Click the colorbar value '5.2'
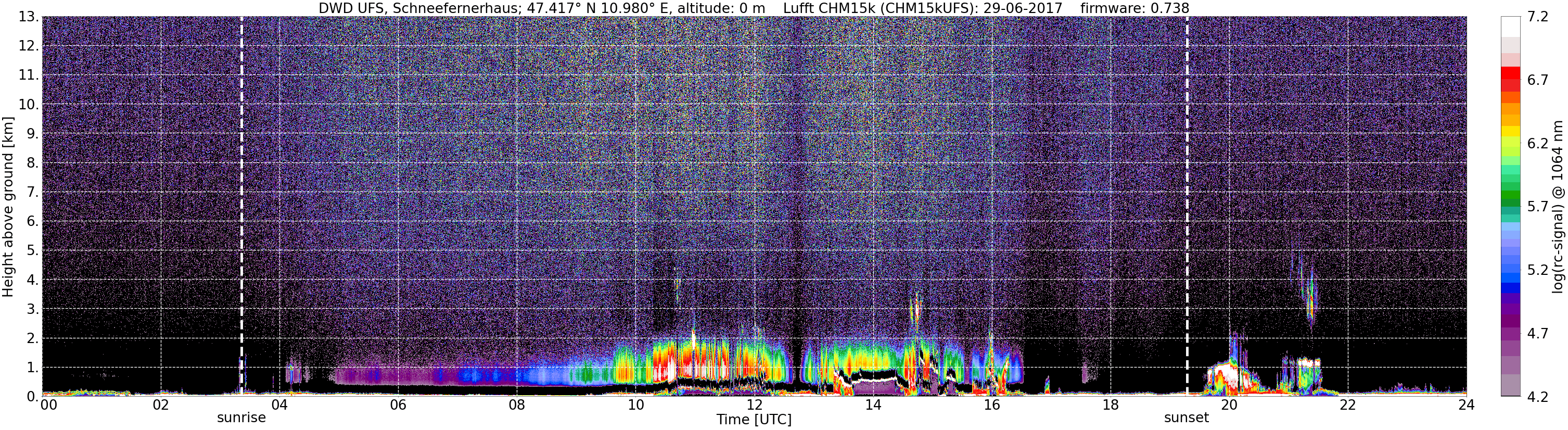Image resolution: width=1568 pixels, height=430 pixels. pos(1537,270)
